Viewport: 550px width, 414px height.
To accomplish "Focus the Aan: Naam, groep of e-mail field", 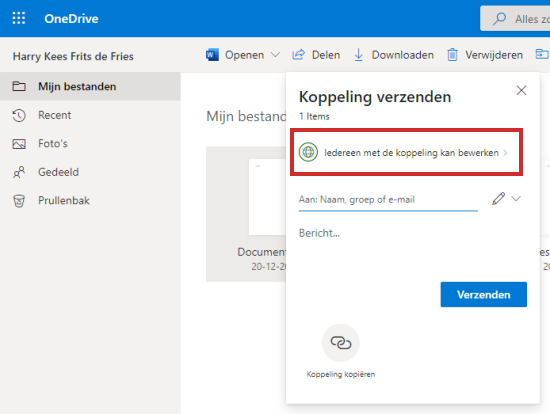I will point(388,200).
